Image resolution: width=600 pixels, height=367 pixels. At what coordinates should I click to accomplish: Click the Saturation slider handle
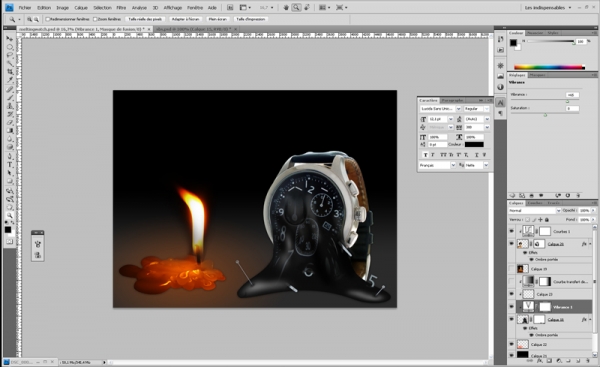coord(545,115)
